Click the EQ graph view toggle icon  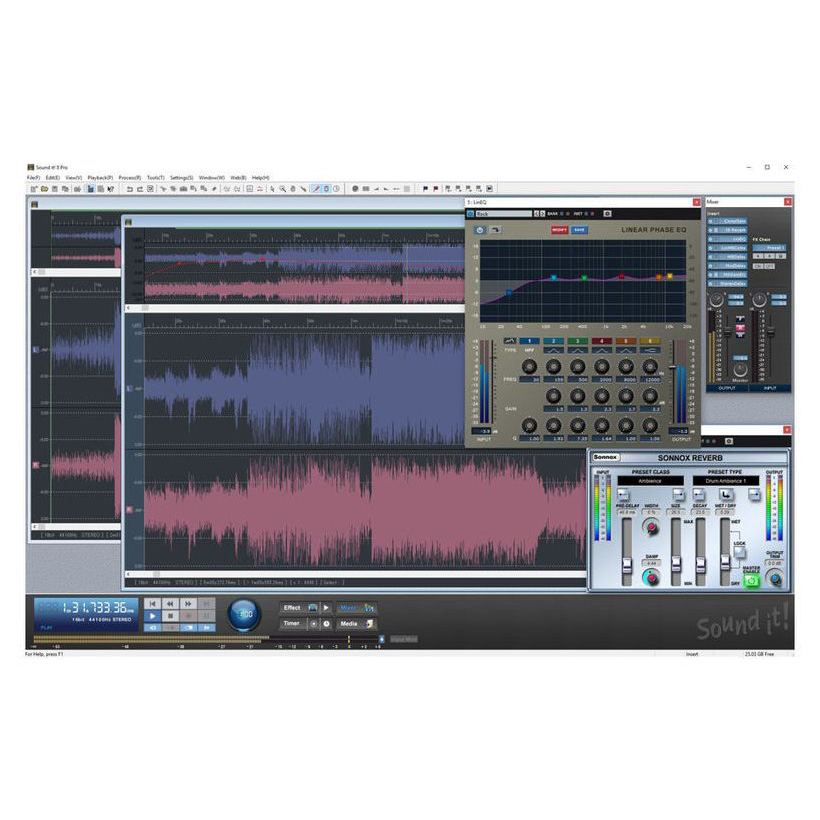[509, 341]
